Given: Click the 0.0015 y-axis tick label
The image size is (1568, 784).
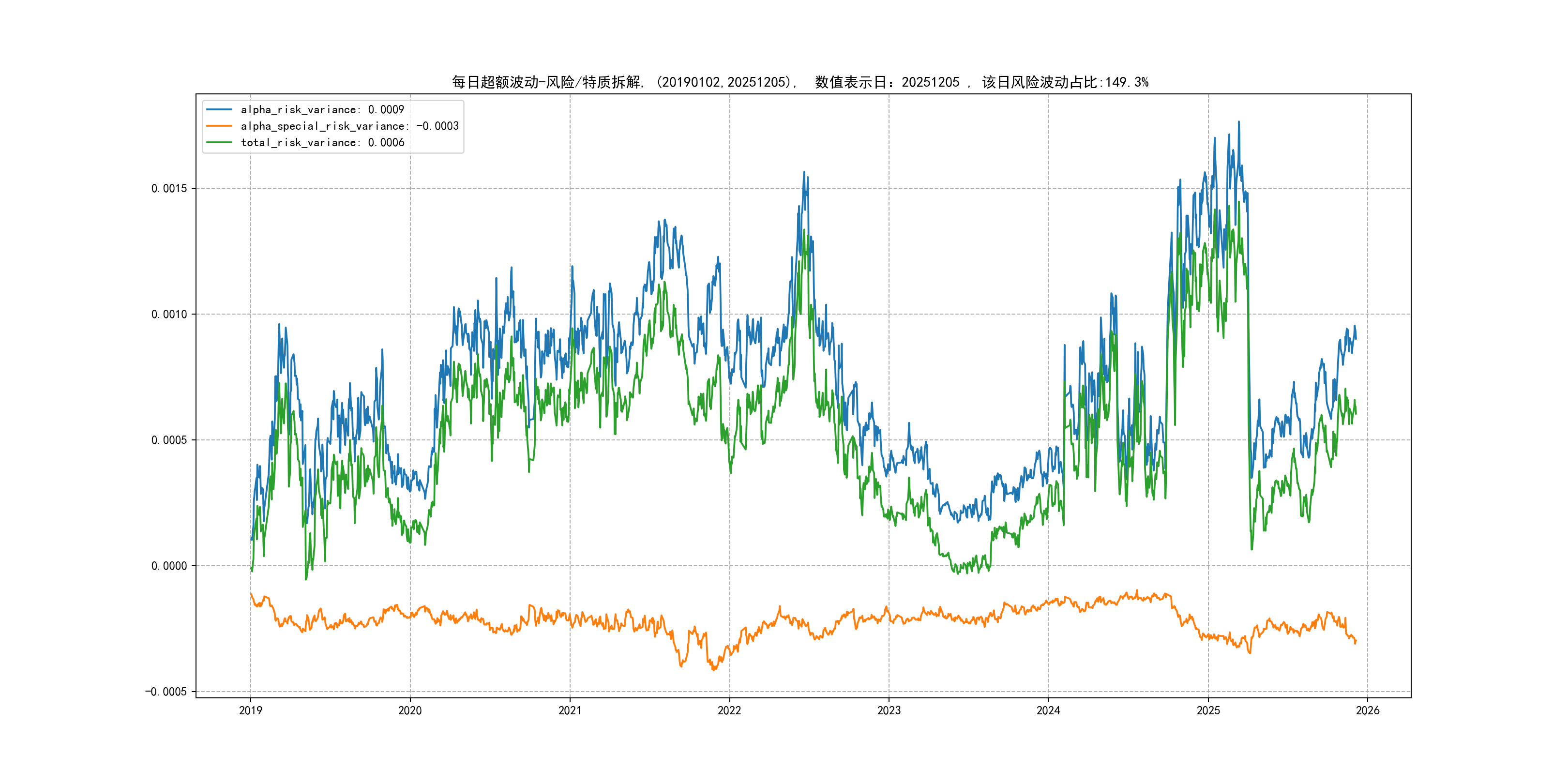Looking at the screenshot, I should pos(169,189).
